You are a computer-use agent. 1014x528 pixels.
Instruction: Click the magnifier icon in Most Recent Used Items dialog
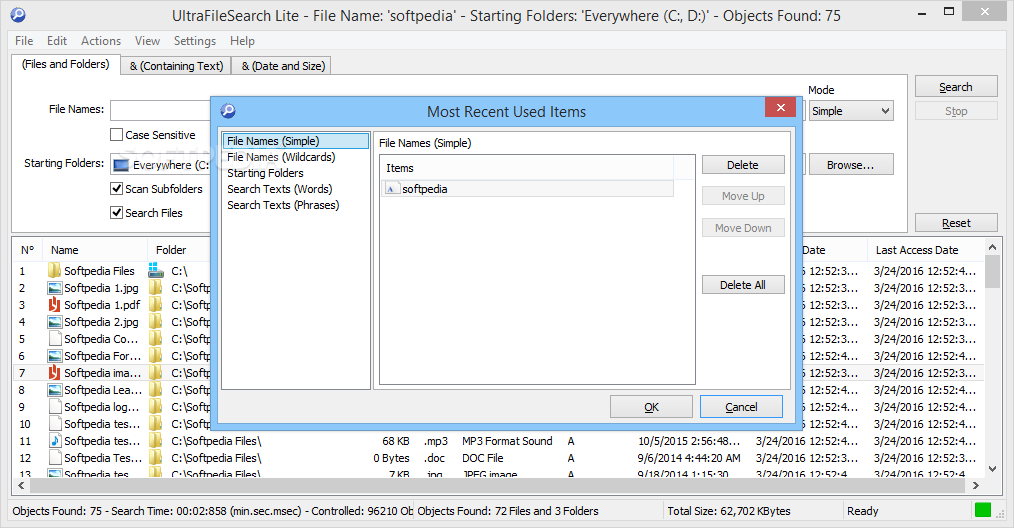pos(228,111)
